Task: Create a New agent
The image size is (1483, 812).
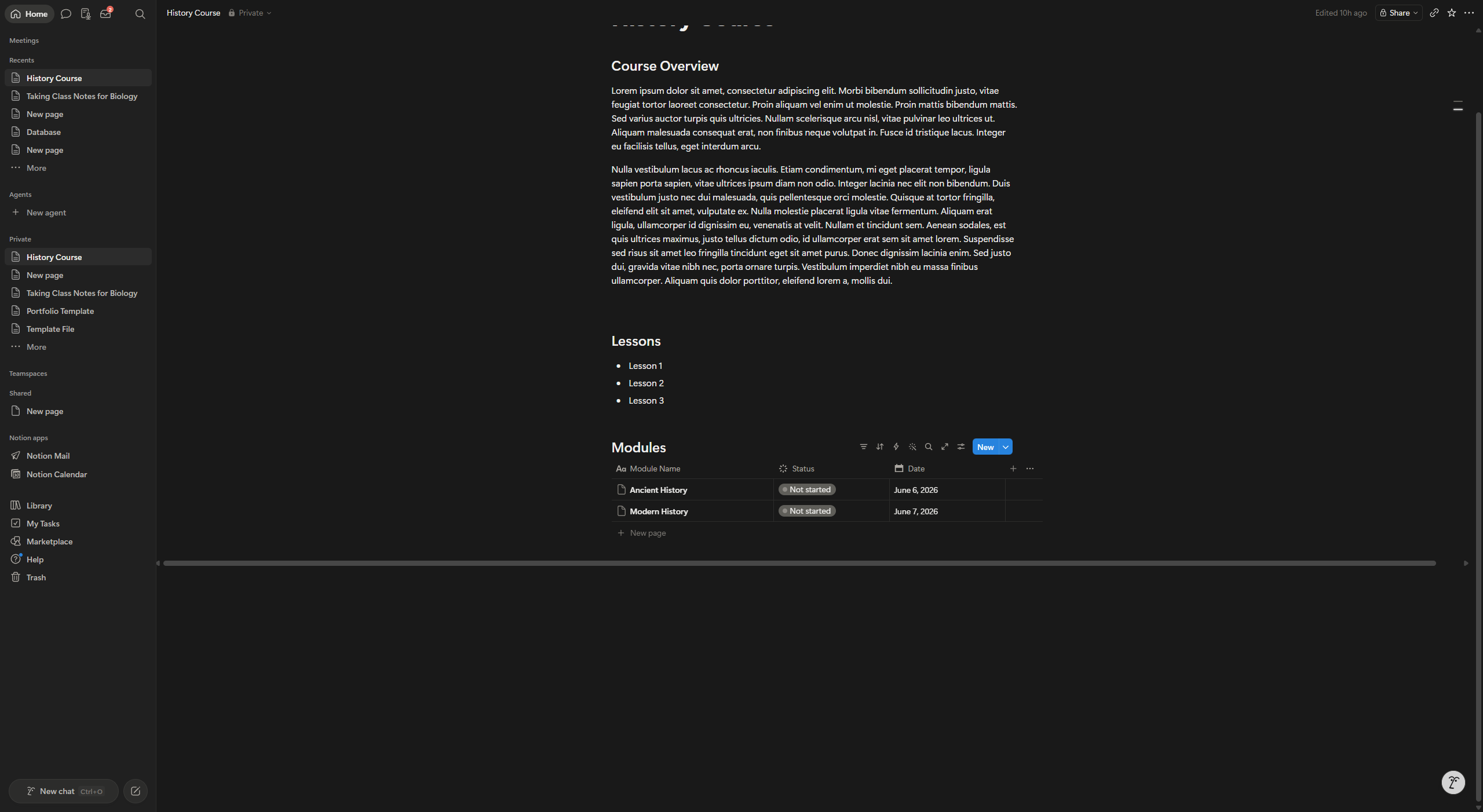Action: point(78,213)
